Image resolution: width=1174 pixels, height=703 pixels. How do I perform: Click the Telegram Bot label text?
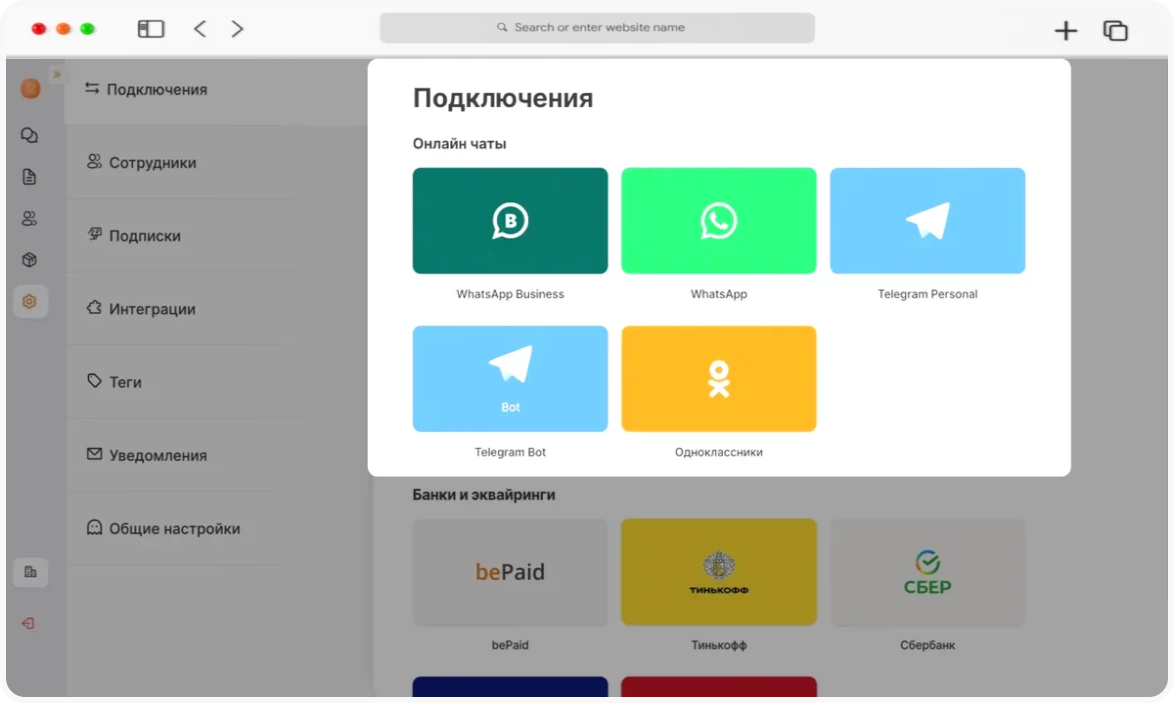point(510,452)
